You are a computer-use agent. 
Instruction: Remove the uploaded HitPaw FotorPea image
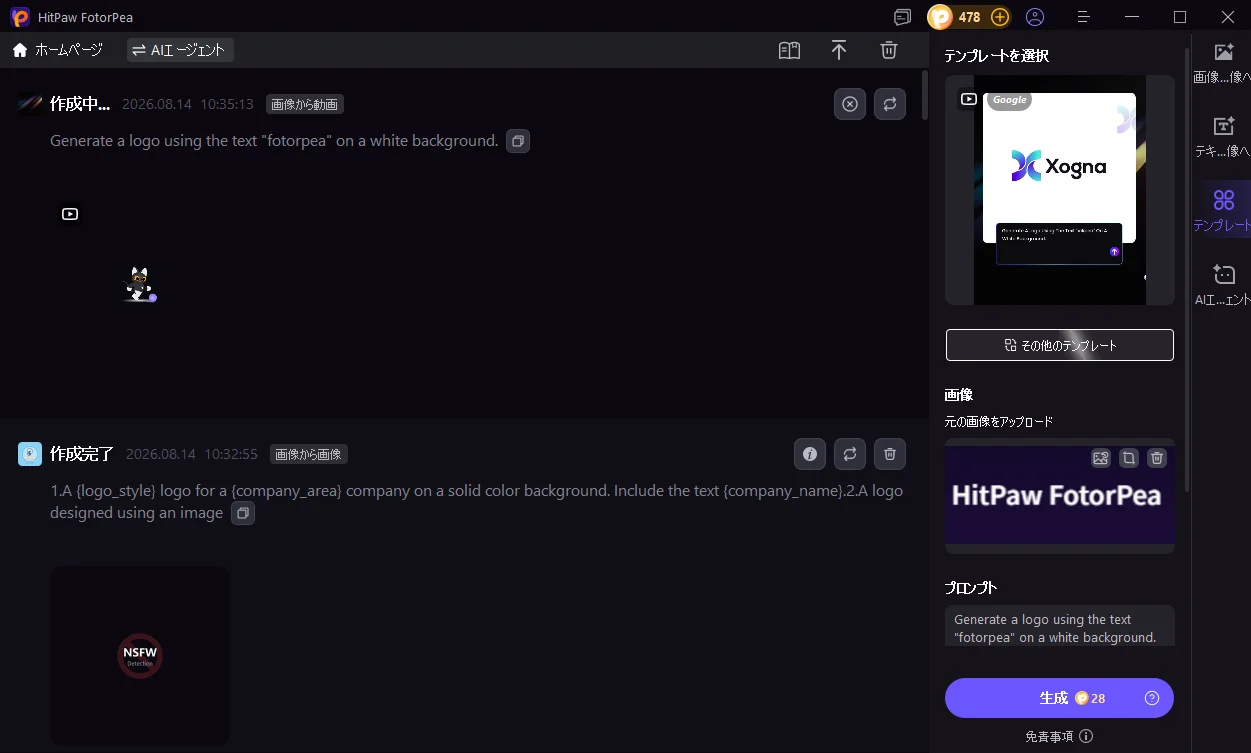point(1157,458)
